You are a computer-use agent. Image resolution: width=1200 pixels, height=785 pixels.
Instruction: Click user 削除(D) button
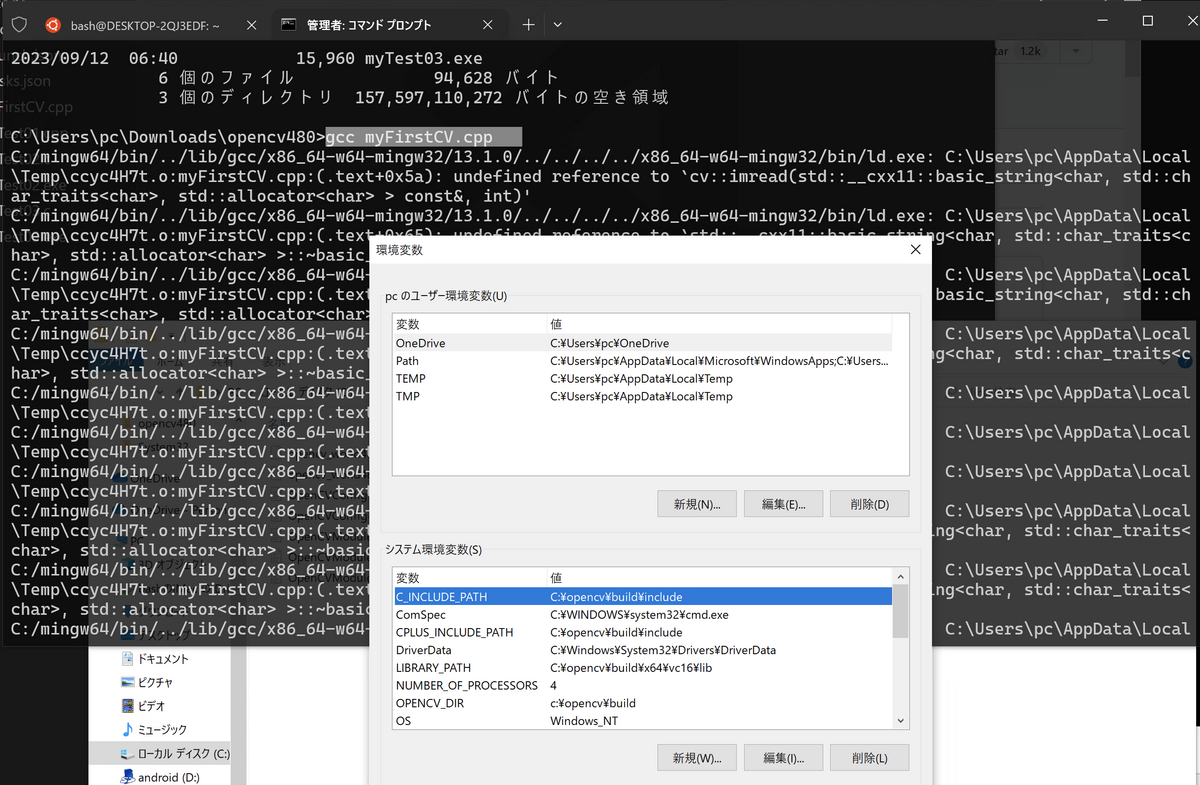click(869, 504)
